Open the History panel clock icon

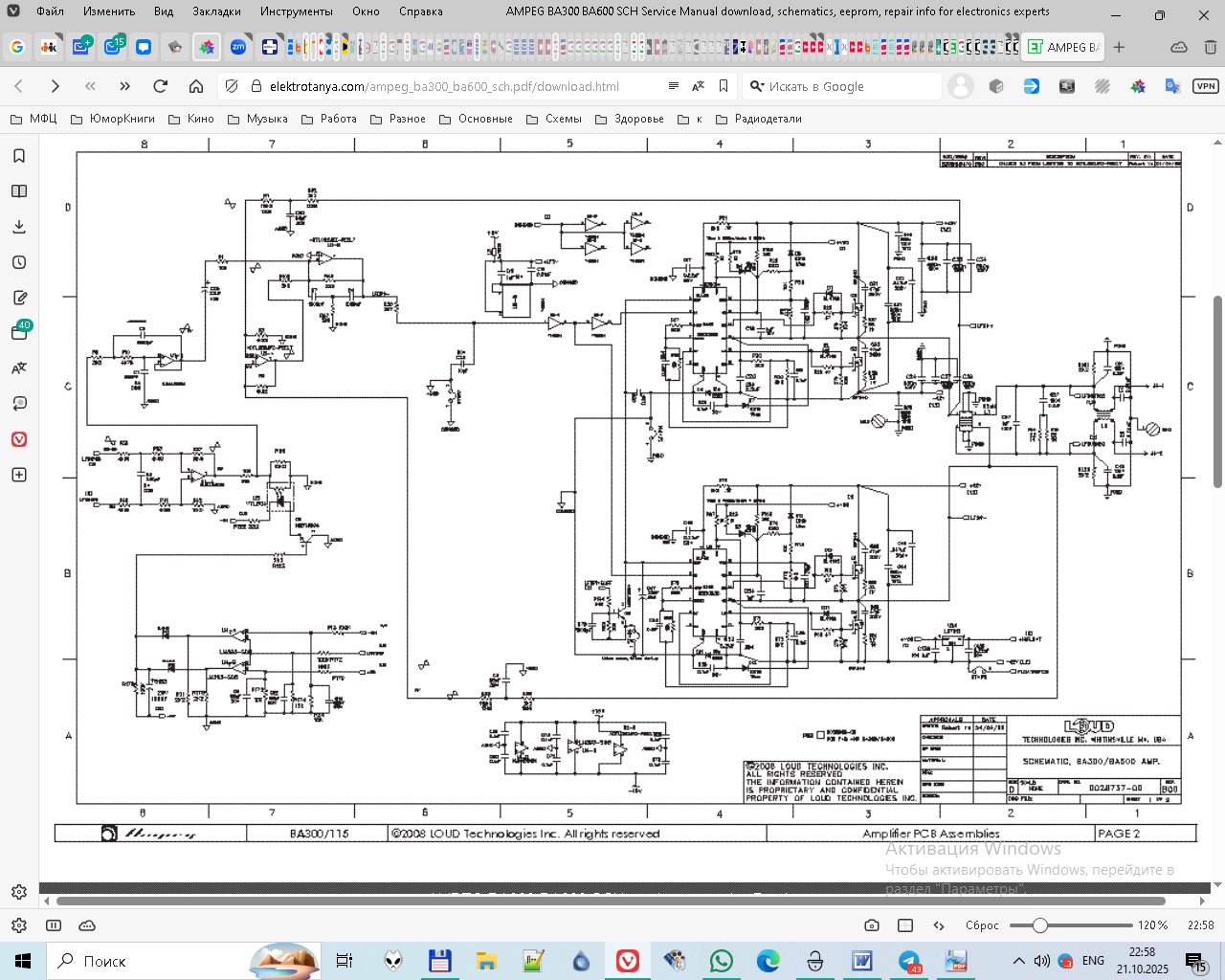(19, 262)
